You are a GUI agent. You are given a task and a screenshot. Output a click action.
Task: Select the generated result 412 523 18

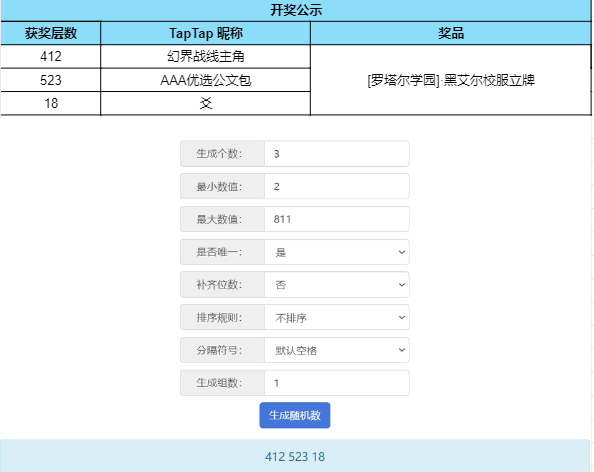[x=295, y=456]
